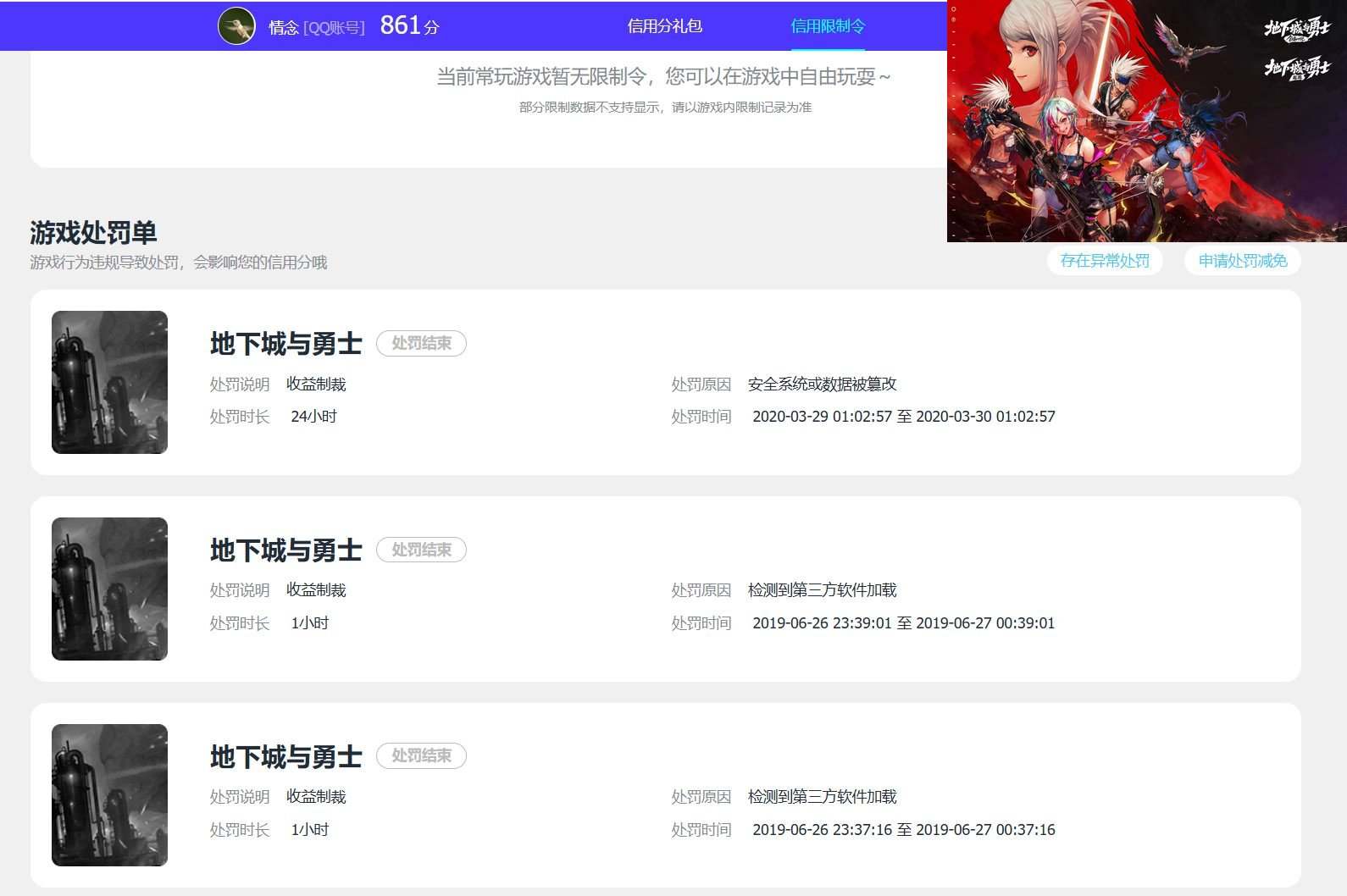The height and width of the screenshot is (896, 1347).
Task: Click the 地下城与勇士 title on the 23:39:01 penalty
Action: (x=285, y=550)
